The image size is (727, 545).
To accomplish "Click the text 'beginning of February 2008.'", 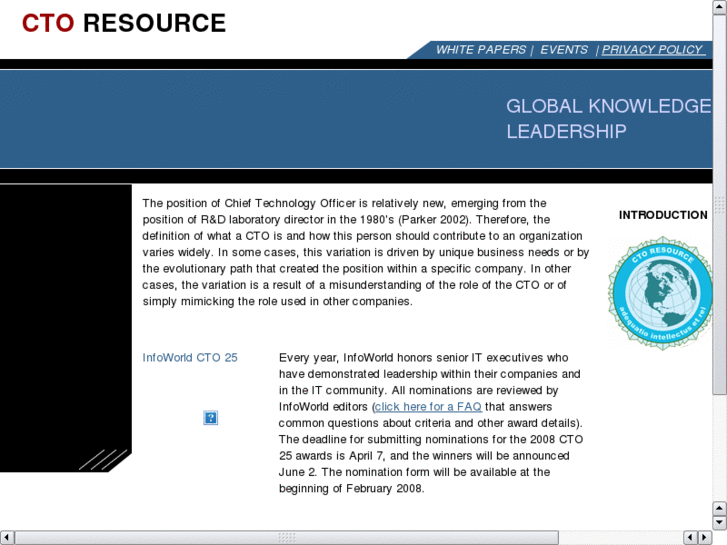I will (x=351, y=488).
